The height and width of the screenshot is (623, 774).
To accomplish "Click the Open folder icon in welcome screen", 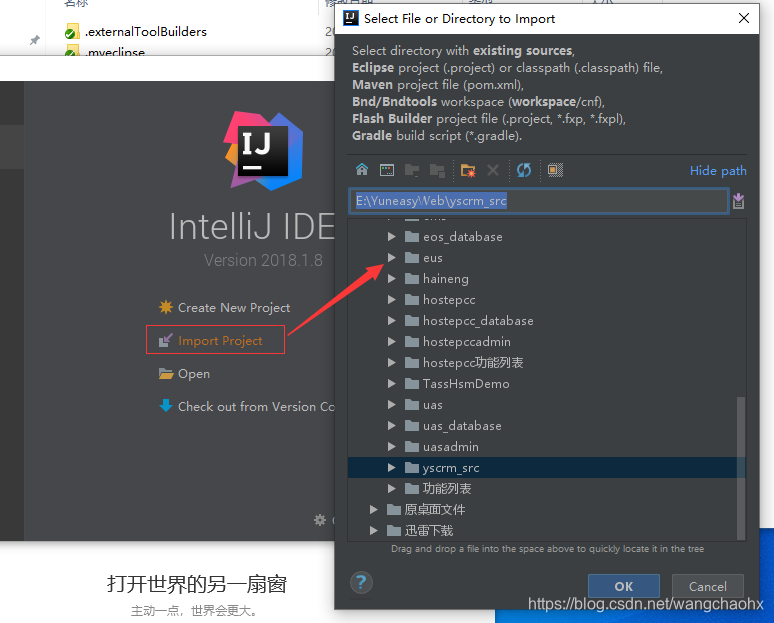I will point(166,373).
